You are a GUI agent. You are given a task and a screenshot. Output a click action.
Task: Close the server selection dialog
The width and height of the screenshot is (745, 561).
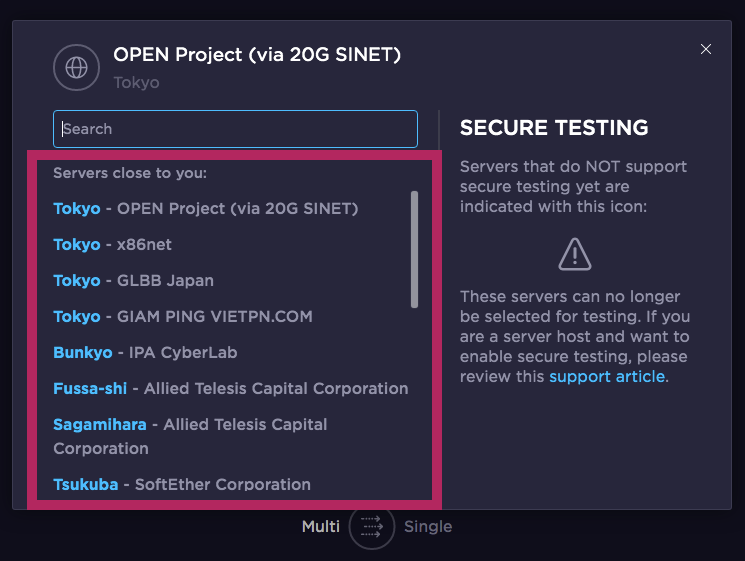(x=706, y=49)
